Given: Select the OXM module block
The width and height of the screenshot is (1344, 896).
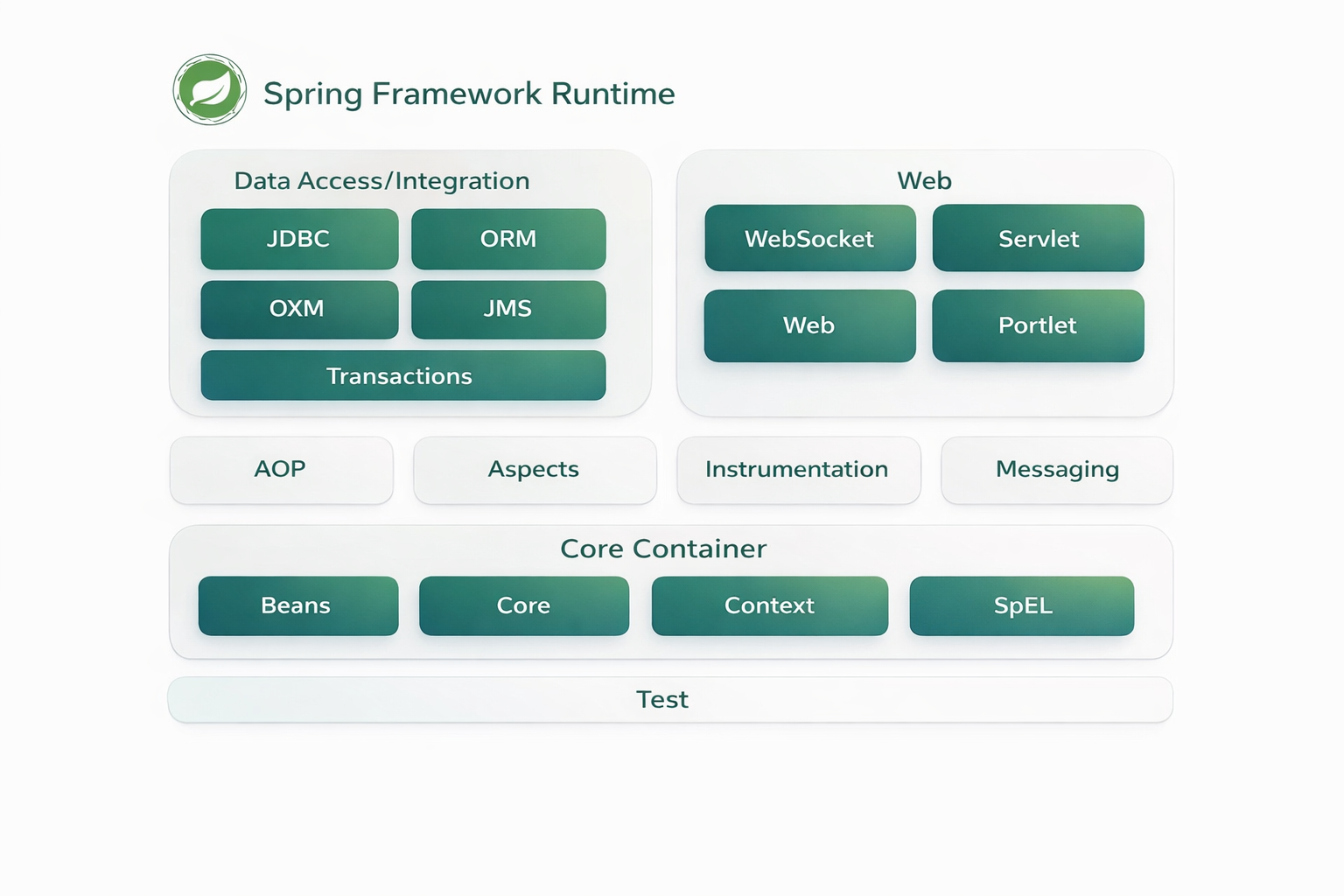Looking at the screenshot, I should click(x=299, y=309).
